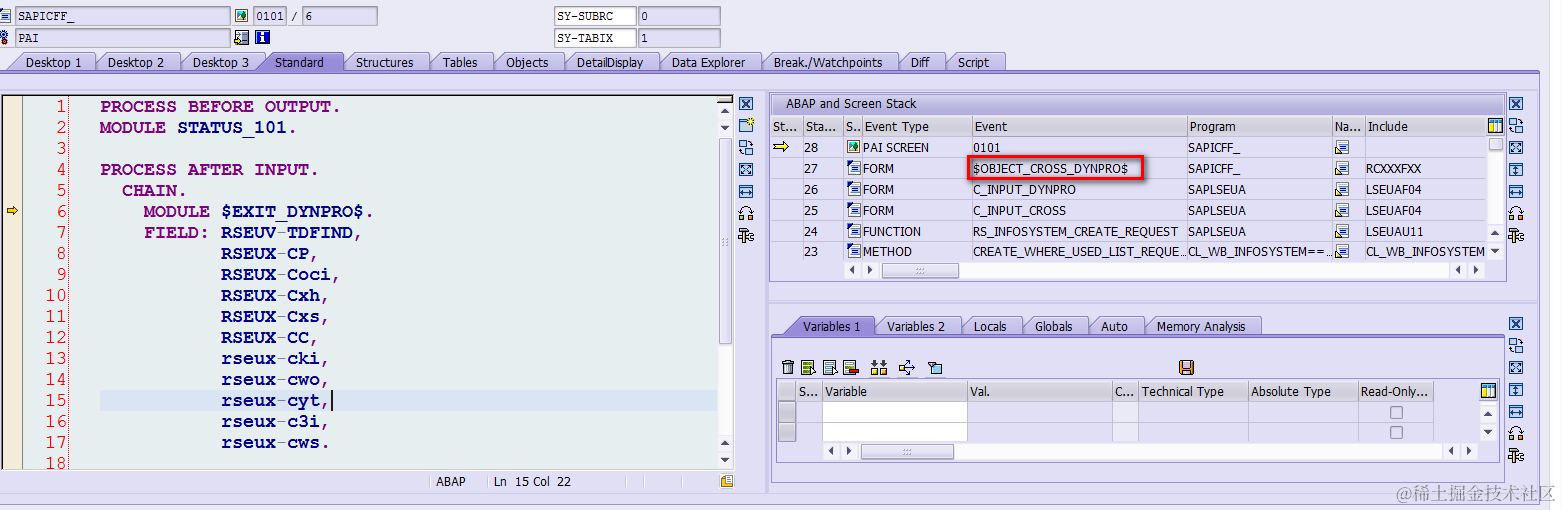
Task: Click screen icon beside 0101 field
Action: click(241, 16)
